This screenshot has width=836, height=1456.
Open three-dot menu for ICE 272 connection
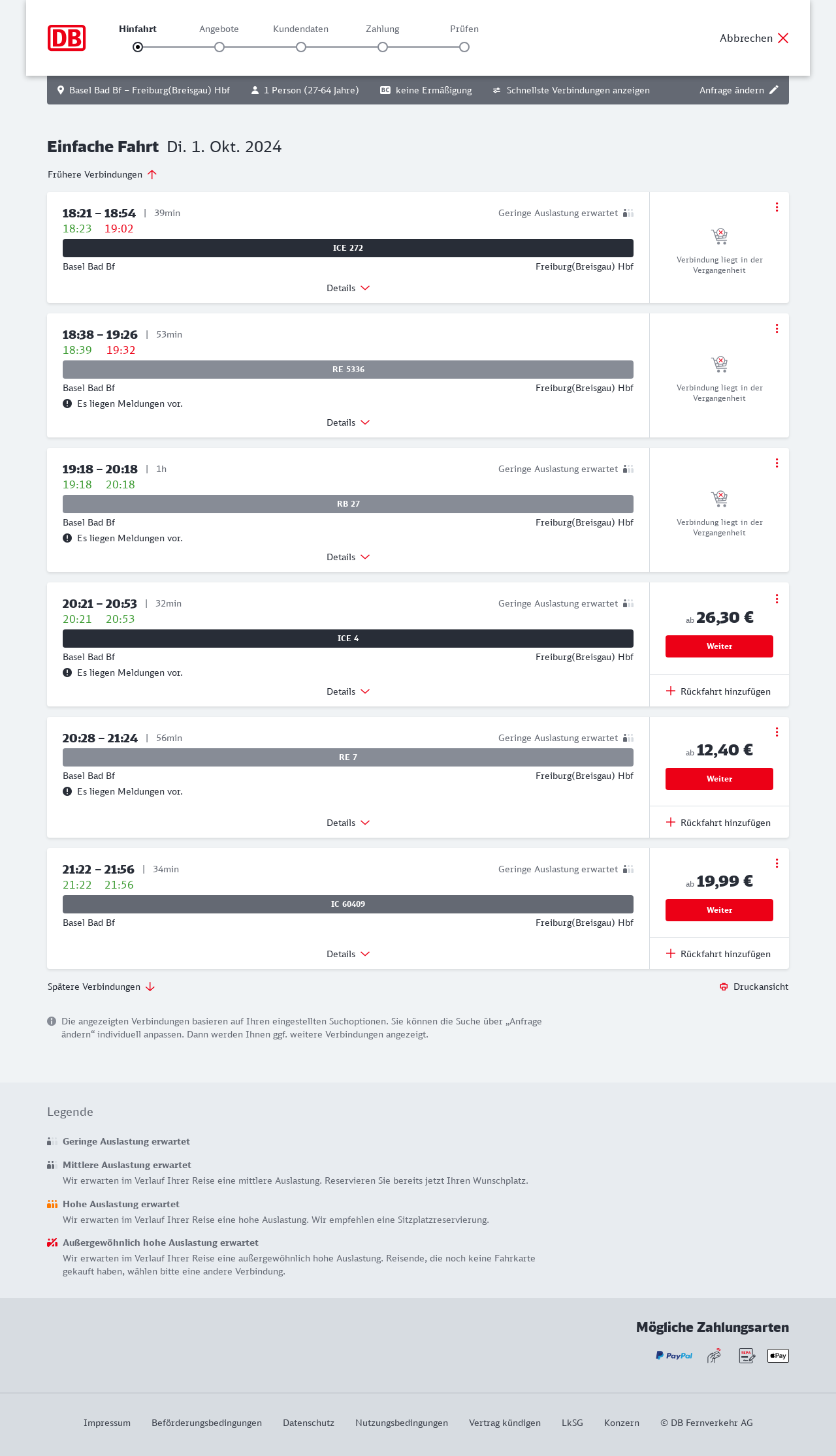pos(777,207)
